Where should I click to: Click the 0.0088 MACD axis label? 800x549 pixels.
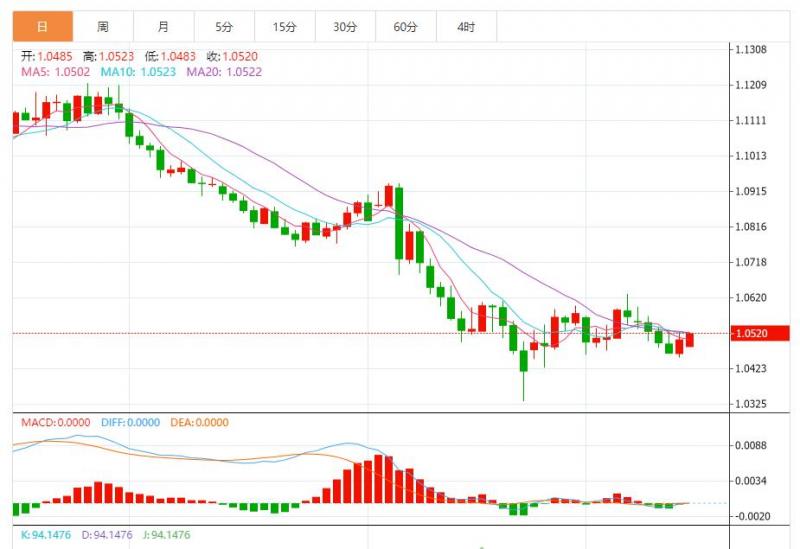pyautogui.click(x=751, y=445)
